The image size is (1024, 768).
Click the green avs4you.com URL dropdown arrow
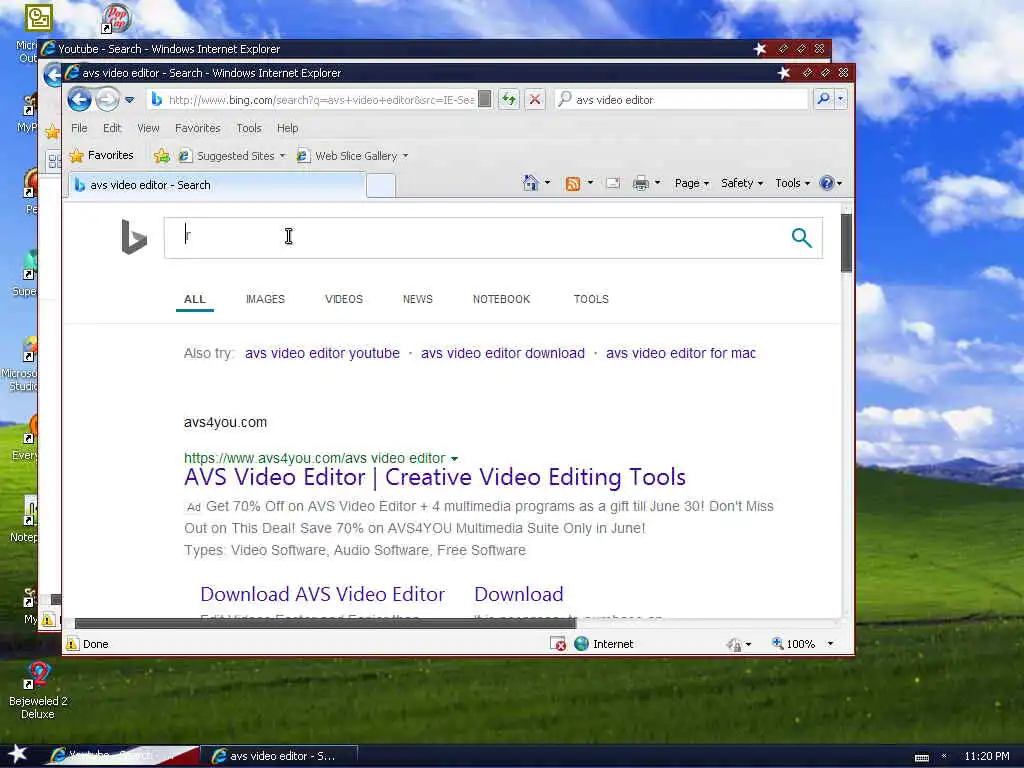pos(455,458)
